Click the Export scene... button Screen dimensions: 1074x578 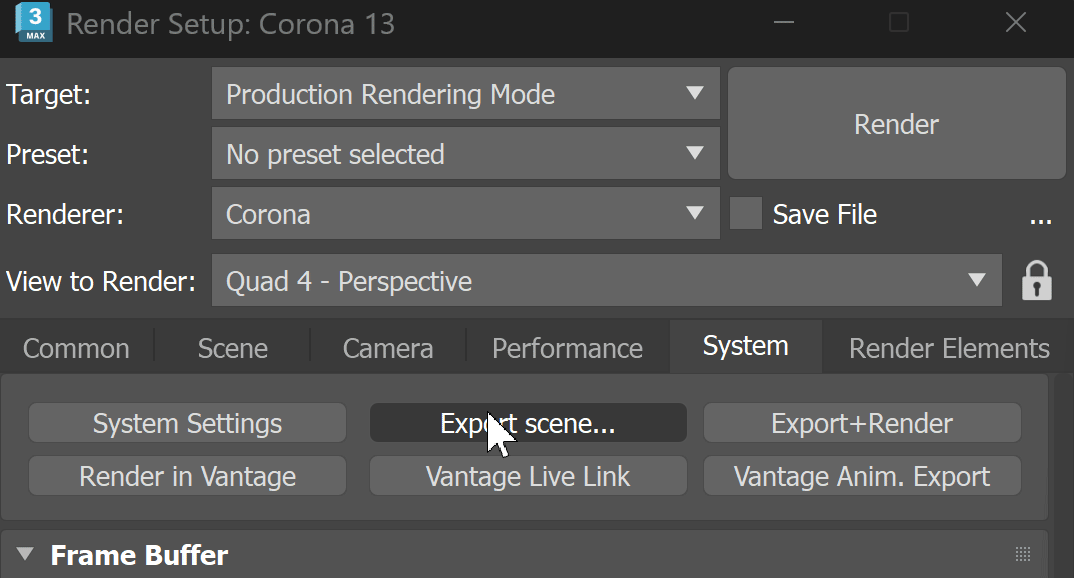[x=528, y=423]
